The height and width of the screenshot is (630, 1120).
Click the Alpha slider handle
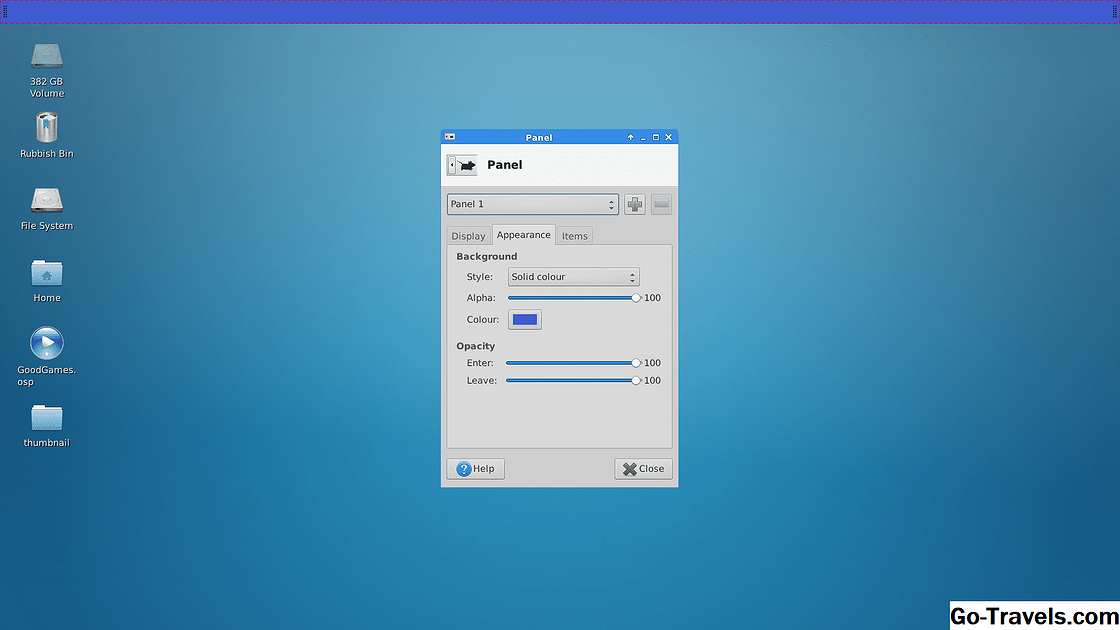pos(636,298)
